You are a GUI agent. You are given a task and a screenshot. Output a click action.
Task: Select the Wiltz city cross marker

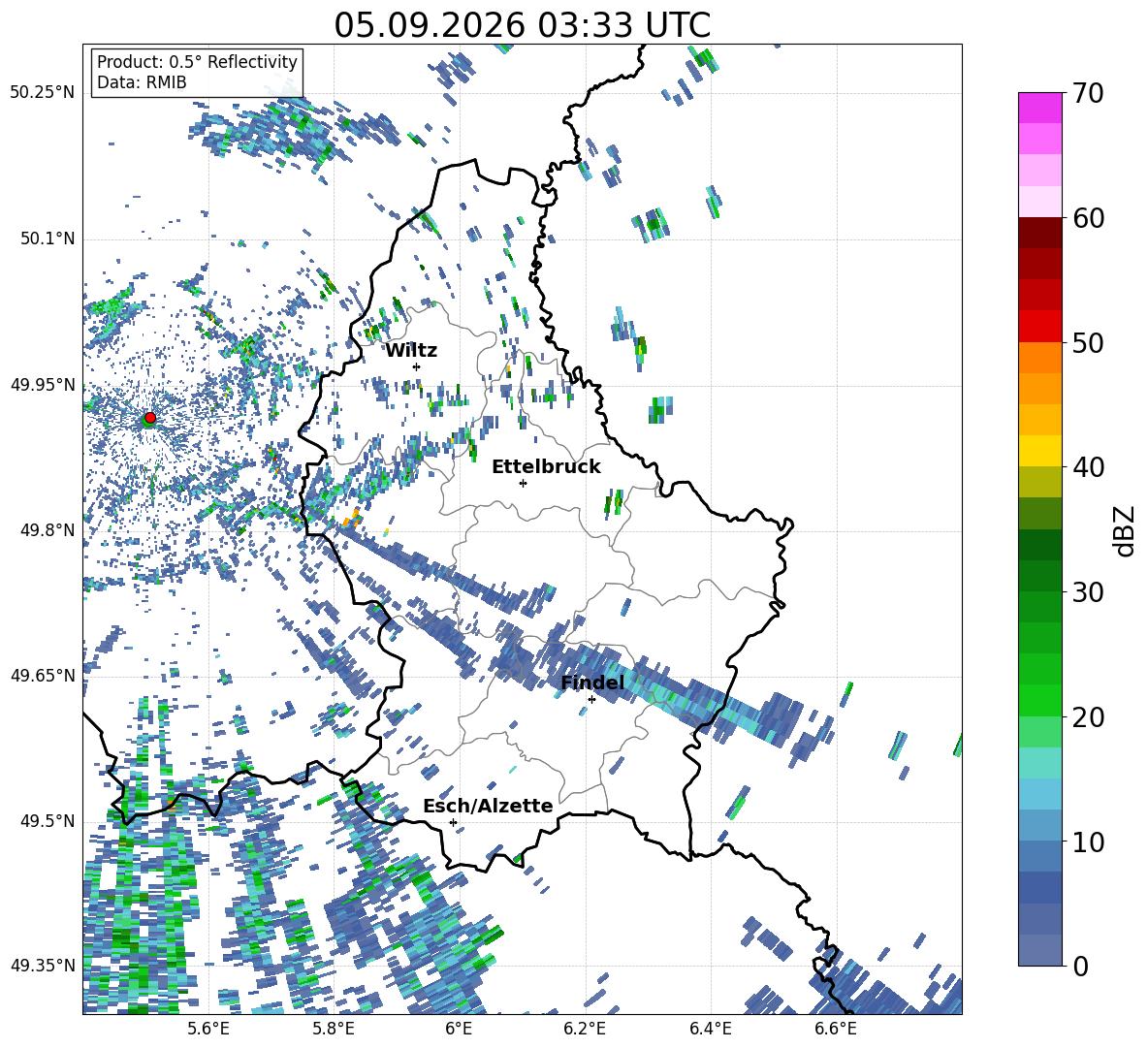[x=417, y=366]
